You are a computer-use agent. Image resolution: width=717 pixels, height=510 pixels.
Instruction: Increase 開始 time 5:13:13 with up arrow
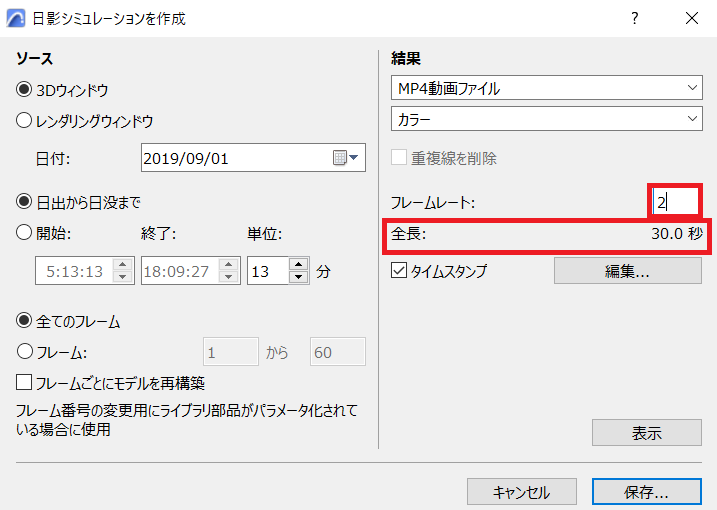pos(123,264)
